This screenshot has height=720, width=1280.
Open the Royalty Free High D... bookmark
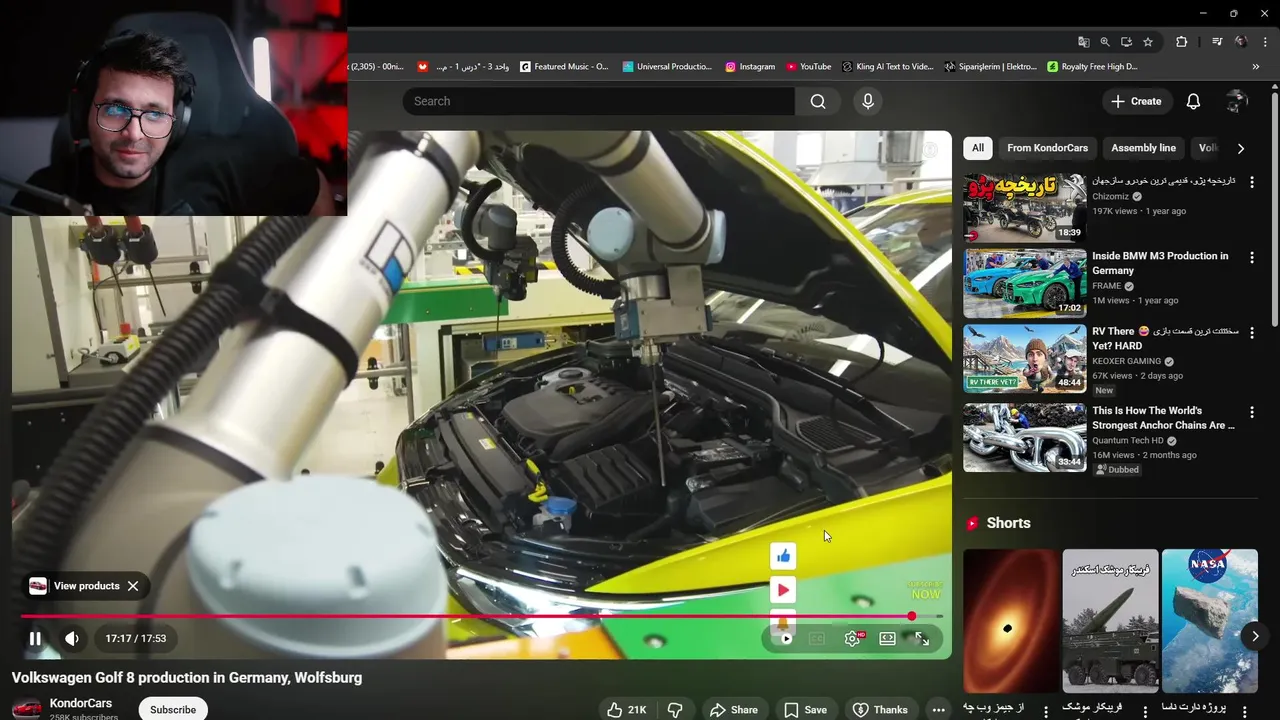pyautogui.click(x=1092, y=67)
